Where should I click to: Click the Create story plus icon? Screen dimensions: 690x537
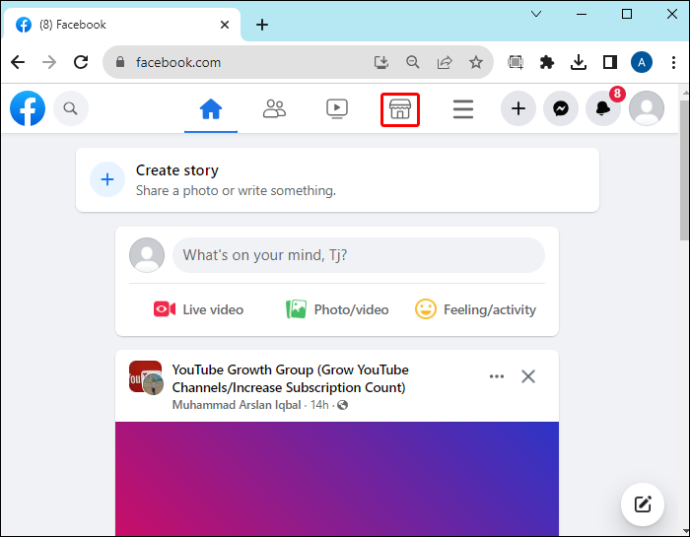[107, 179]
